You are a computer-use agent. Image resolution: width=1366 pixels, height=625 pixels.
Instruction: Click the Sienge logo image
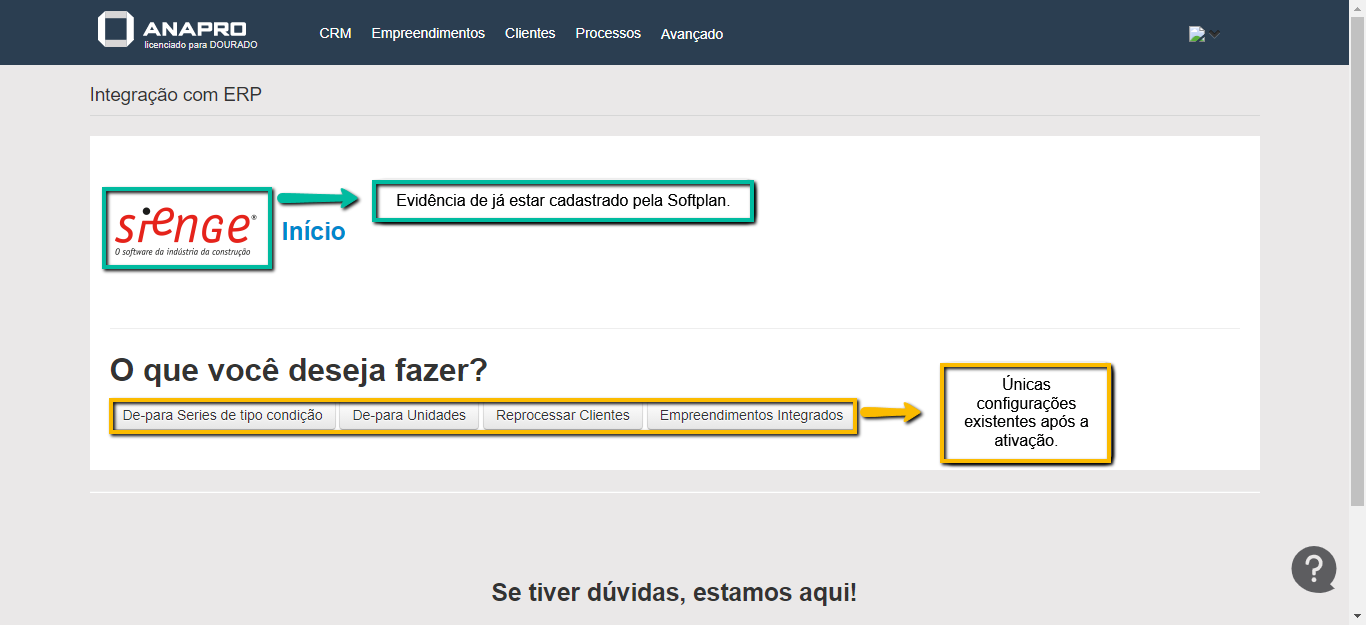pyautogui.click(x=187, y=228)
